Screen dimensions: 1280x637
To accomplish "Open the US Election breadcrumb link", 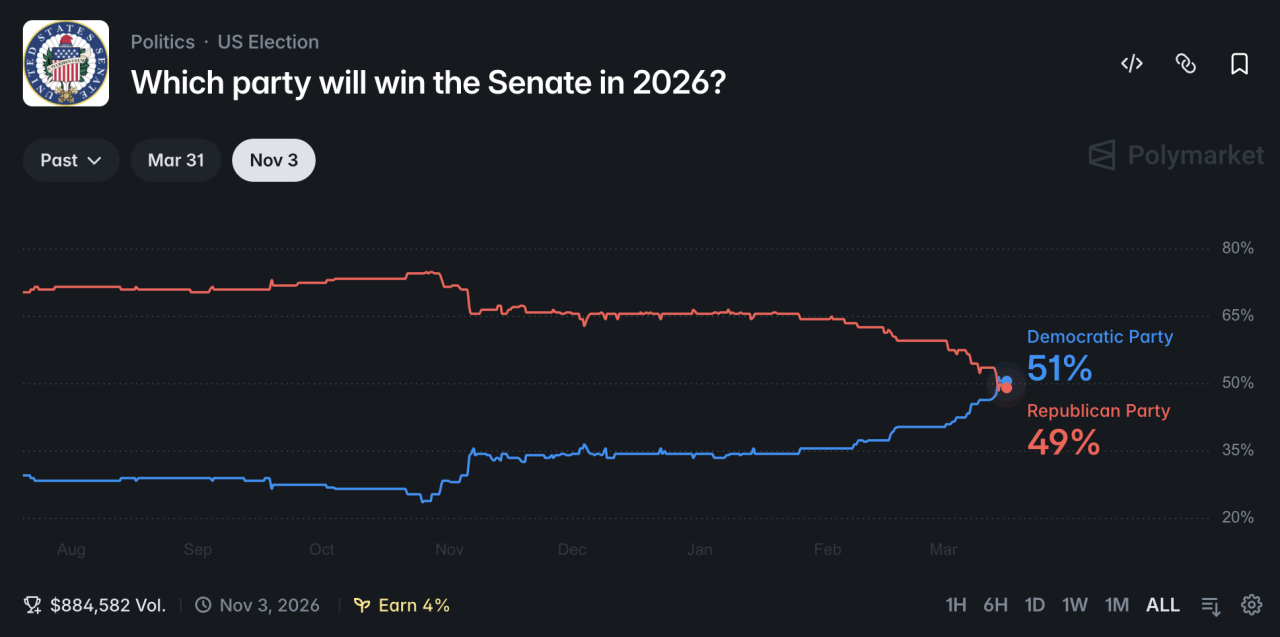I will coord(268,42).
